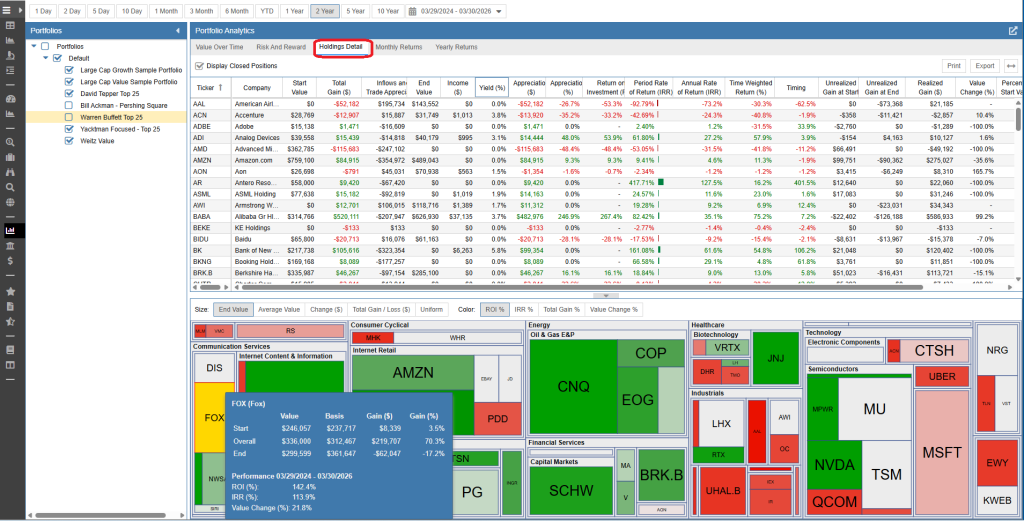Toggle the root Portfolios checkbox
The height and width of the screenshot is (521, 1024).
[x=45, y=46]
